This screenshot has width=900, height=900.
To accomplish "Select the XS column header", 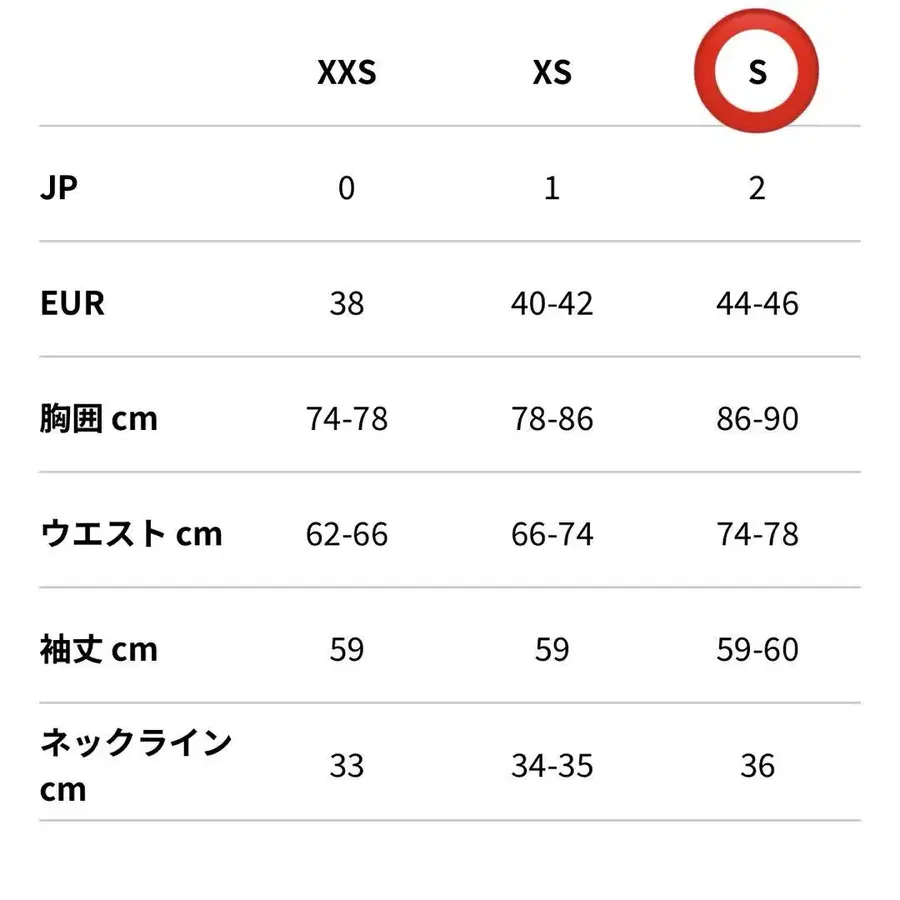I will coord(551,73).
